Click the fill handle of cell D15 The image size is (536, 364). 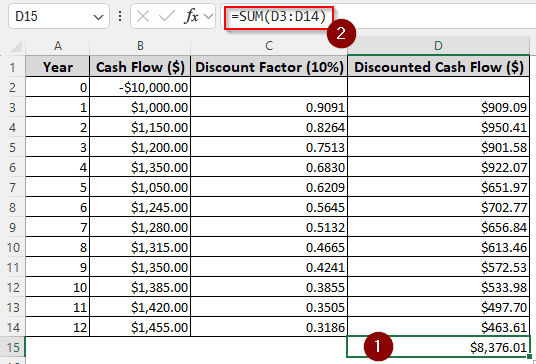tap(530, 356)
